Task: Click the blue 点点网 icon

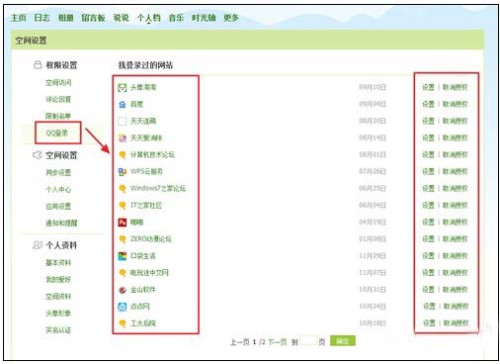Action: [122, 306]
